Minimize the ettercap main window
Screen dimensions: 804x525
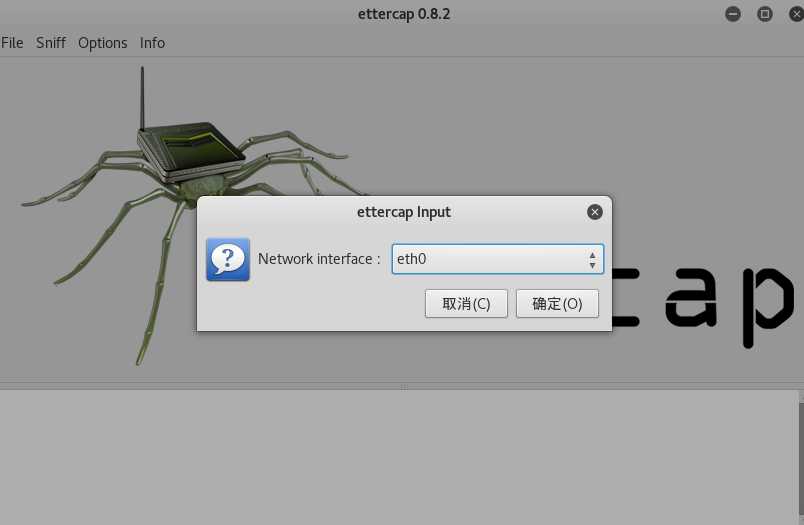733,14
